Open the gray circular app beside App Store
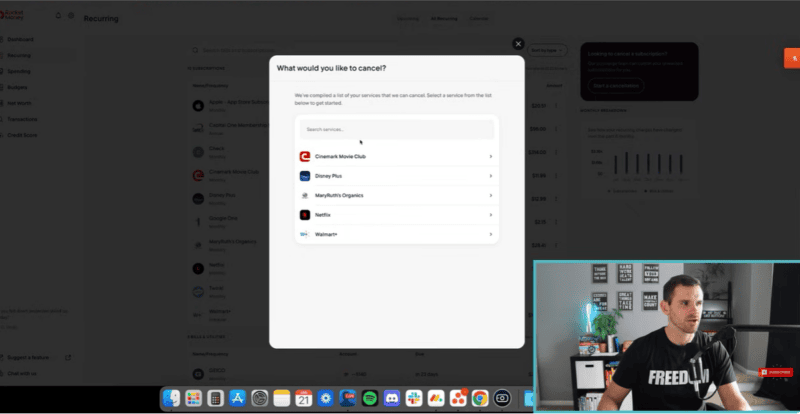Image resolution: width=800 pixels, height=414 pixels. click(x=260, y=398)
